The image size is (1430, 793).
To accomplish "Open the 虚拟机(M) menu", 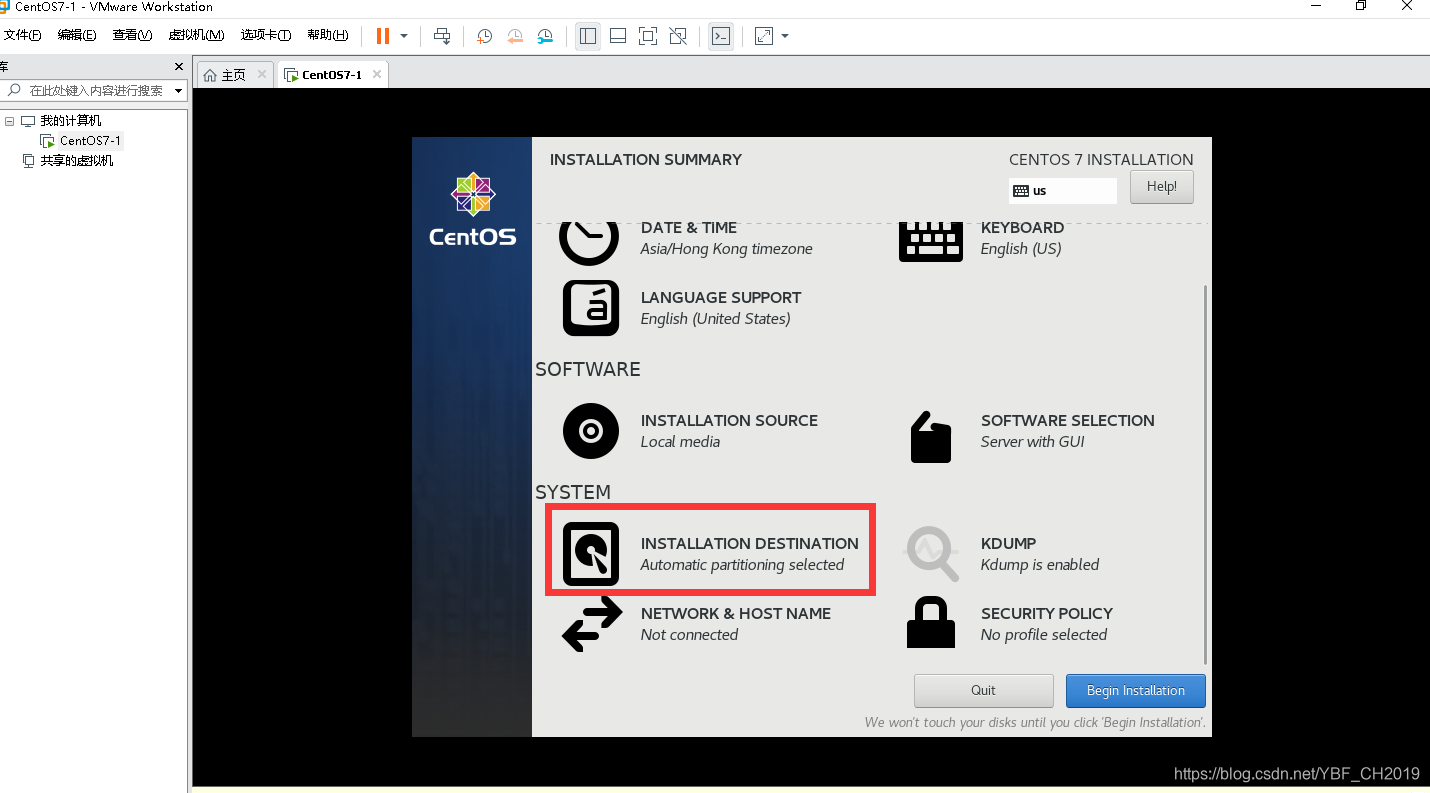I will (x=196, y=35).
